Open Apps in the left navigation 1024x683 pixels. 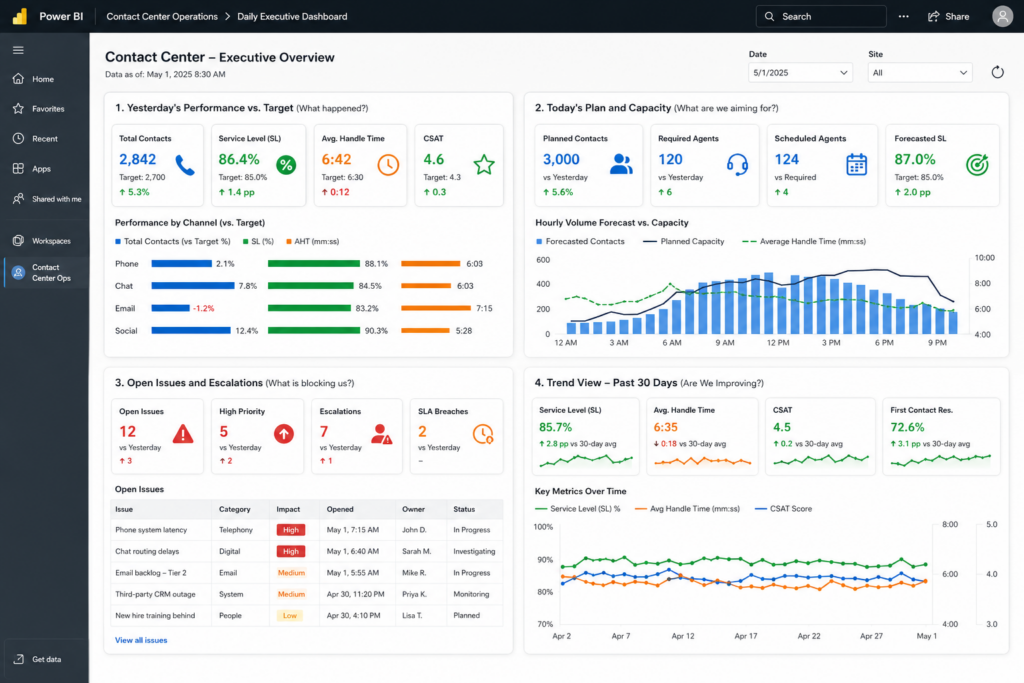tap(41, 169)
